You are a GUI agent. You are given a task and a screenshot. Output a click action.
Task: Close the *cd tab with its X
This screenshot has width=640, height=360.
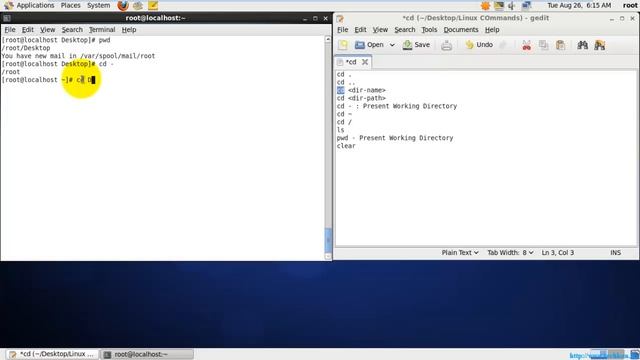365,62
